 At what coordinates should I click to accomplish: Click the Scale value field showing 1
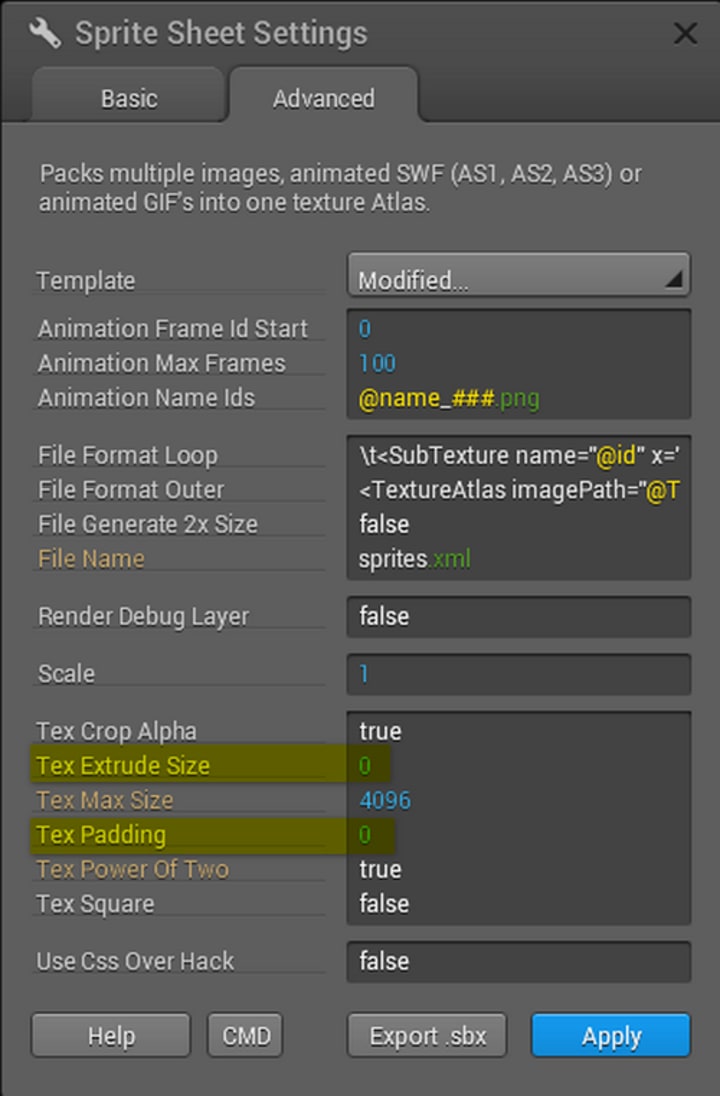[519, 674]
